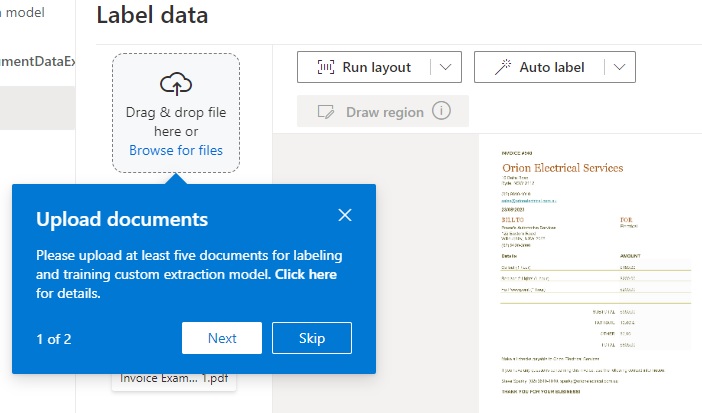Click the Next button in the tour
Image resolution: width=702 pixels, height=413 pixels.
coord(222,338)
